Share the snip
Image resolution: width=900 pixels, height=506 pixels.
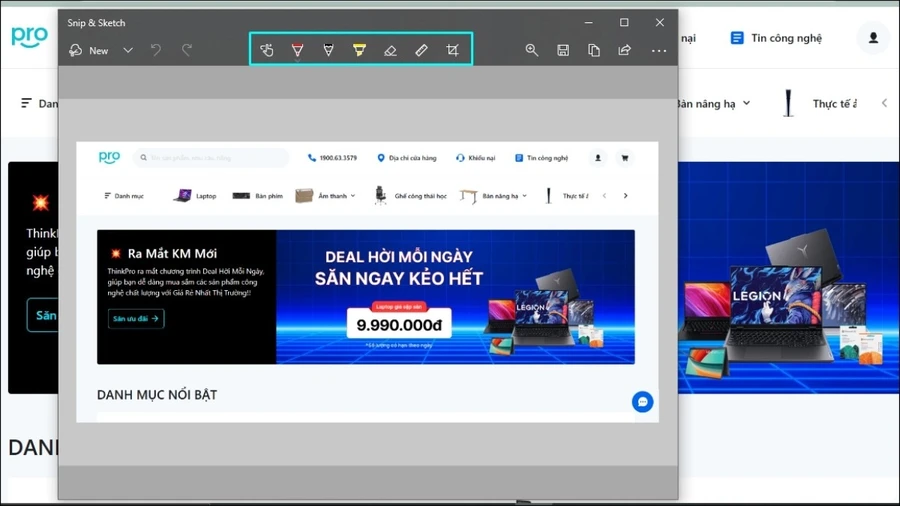[x=624, y=50]
